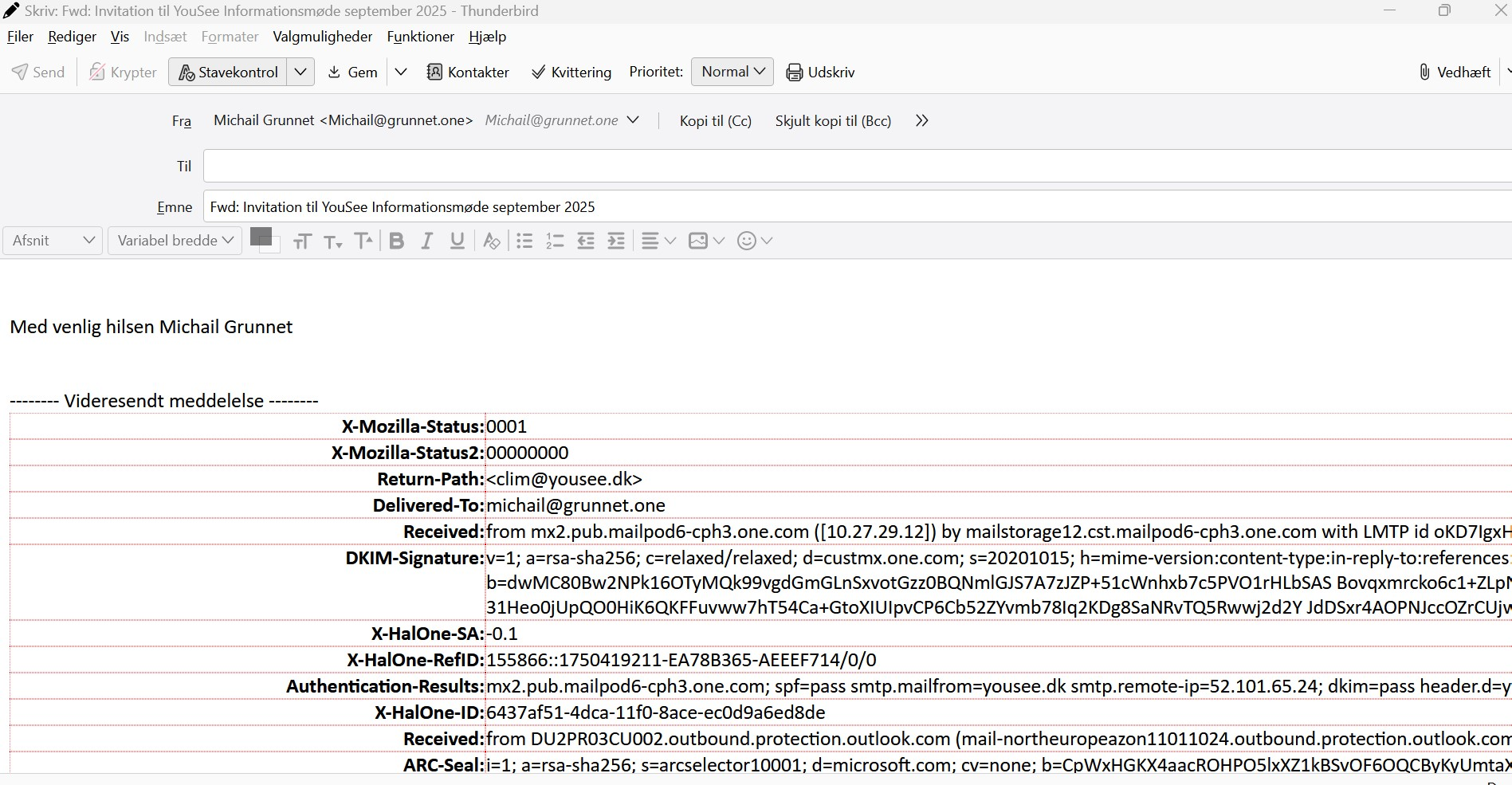Insert a bulleted list

524,241
